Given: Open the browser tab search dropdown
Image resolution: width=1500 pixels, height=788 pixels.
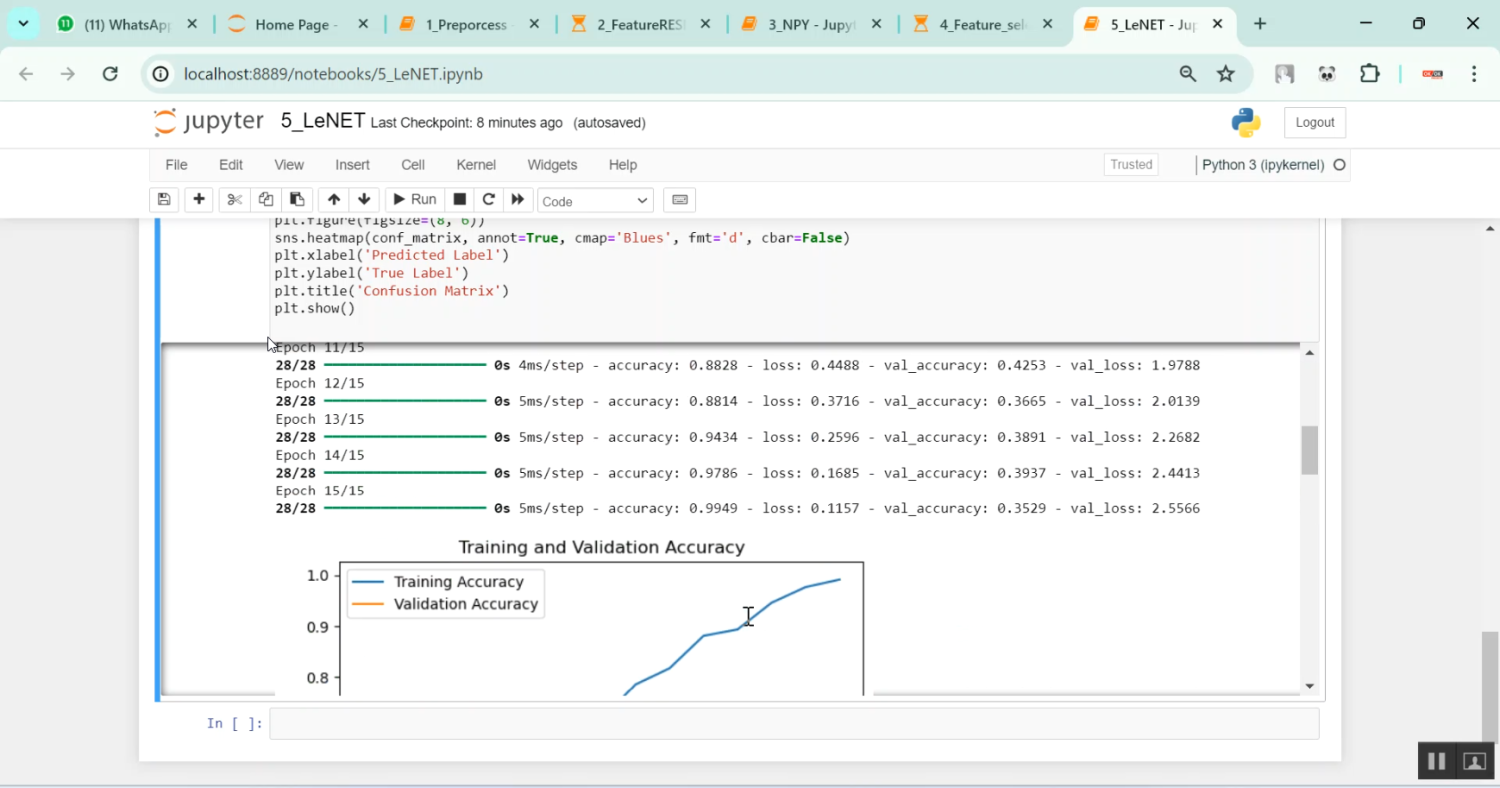Looking at the screenshot, I should [23, 24].
